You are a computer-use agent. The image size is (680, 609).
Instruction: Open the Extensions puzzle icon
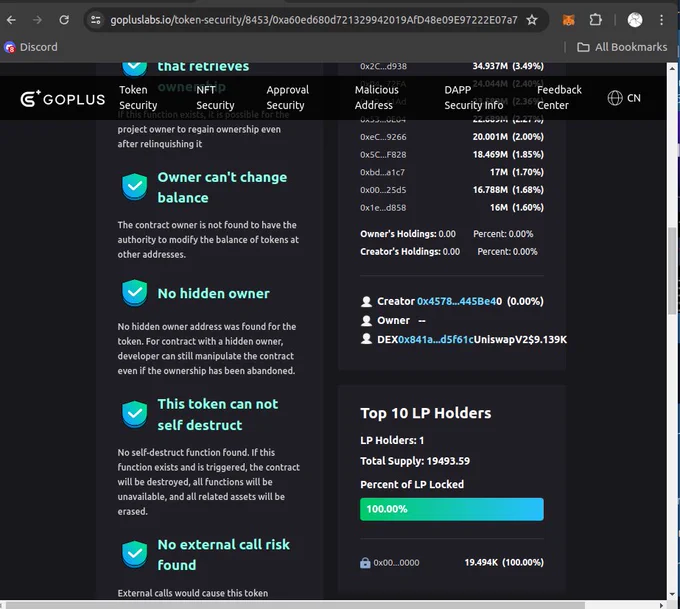(x=595, y=20)
